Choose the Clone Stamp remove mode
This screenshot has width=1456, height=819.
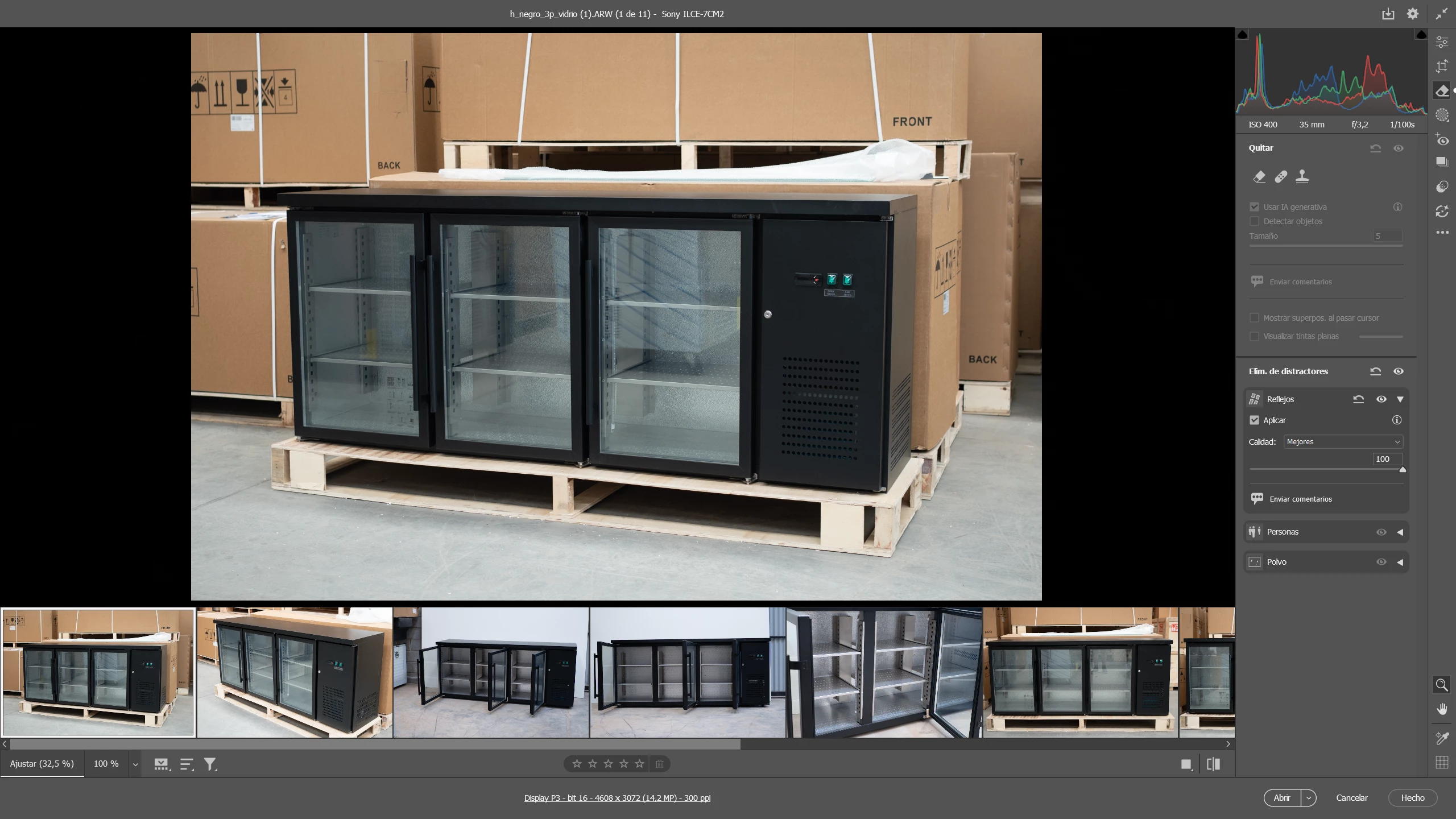1302,177
